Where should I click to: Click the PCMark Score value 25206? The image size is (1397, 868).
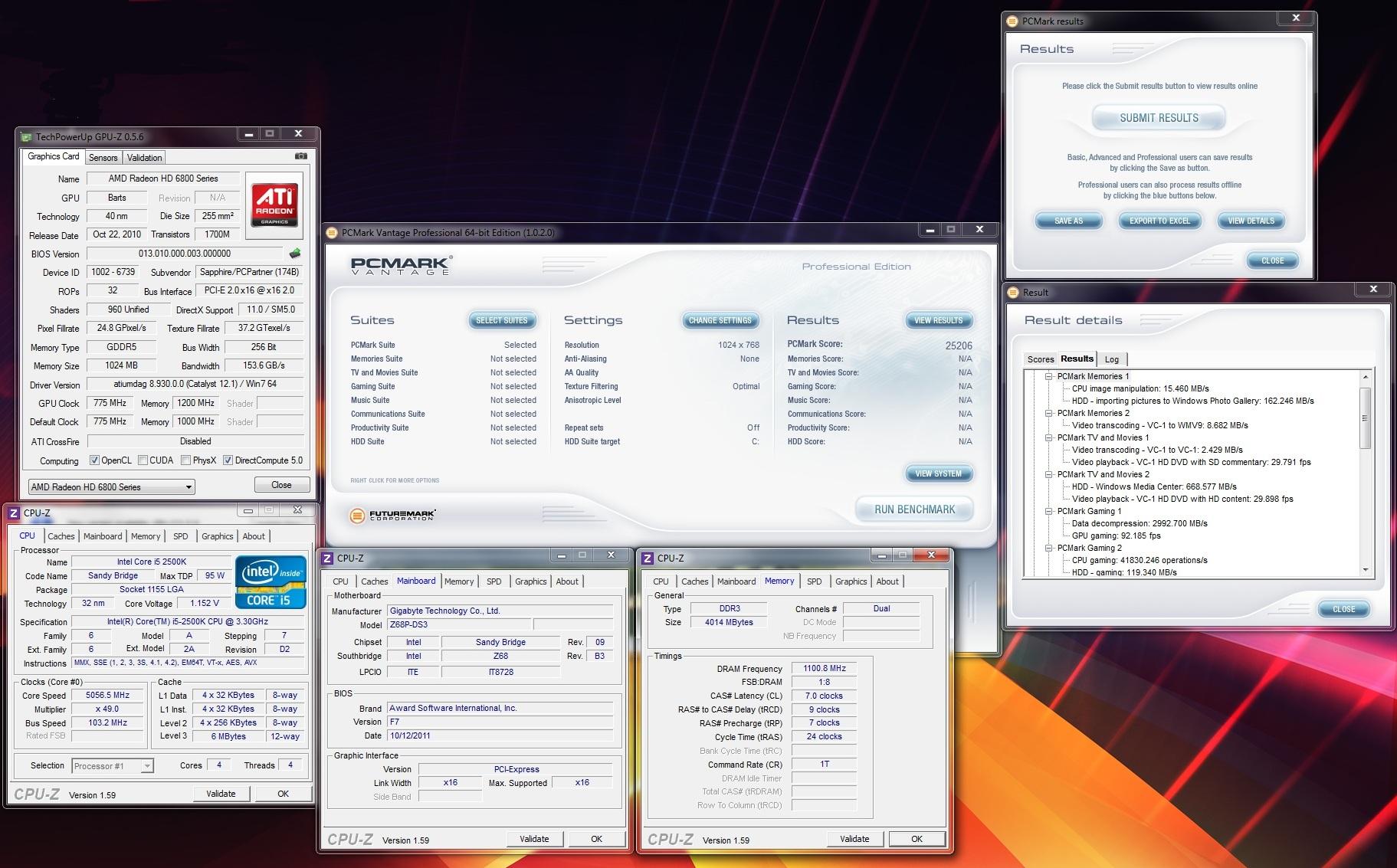(958, 346)
